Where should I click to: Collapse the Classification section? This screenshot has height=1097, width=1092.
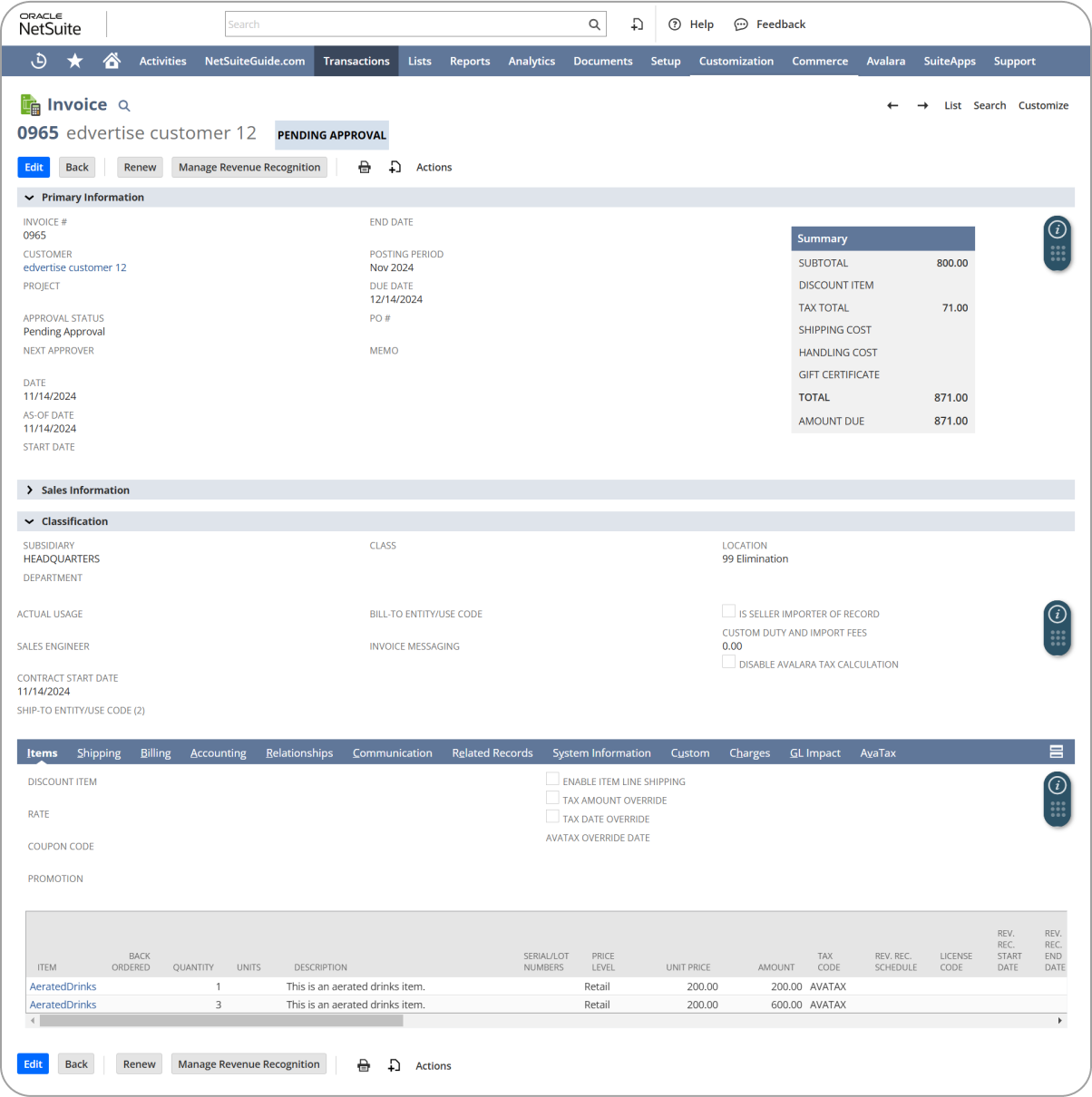click(x=31, y=521)
